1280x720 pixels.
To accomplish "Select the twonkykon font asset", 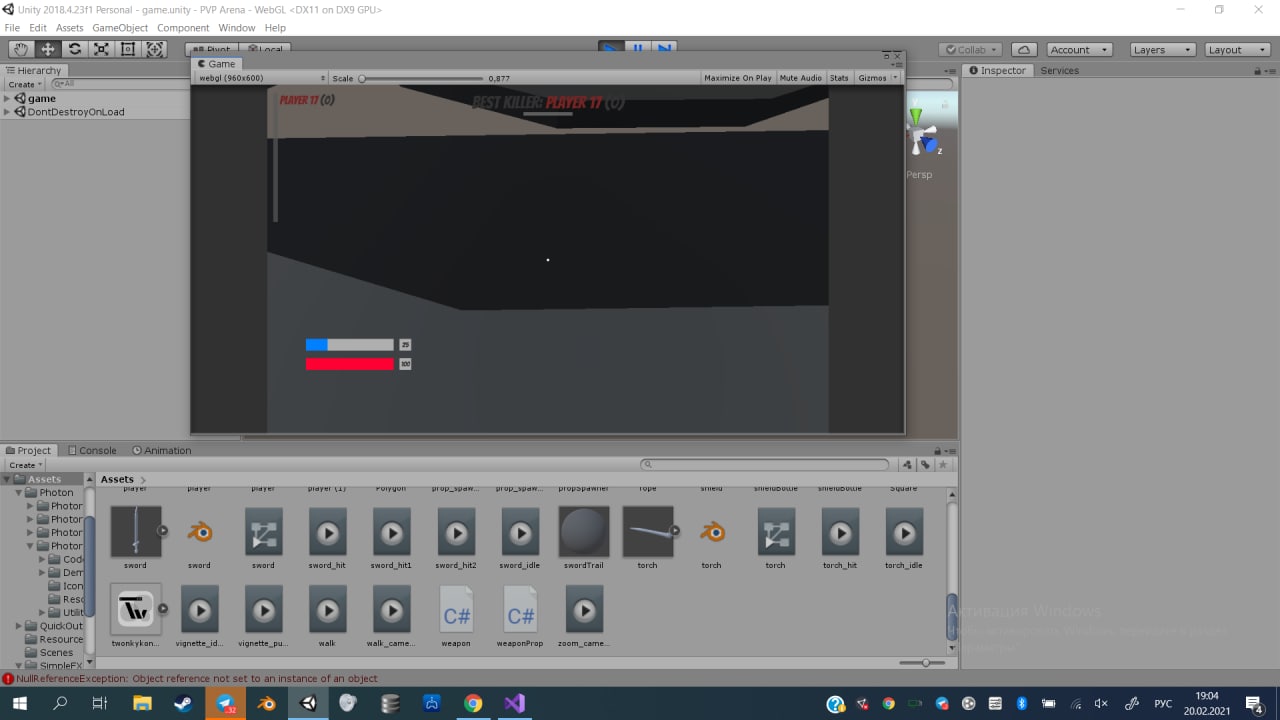I will click(135, 616).
